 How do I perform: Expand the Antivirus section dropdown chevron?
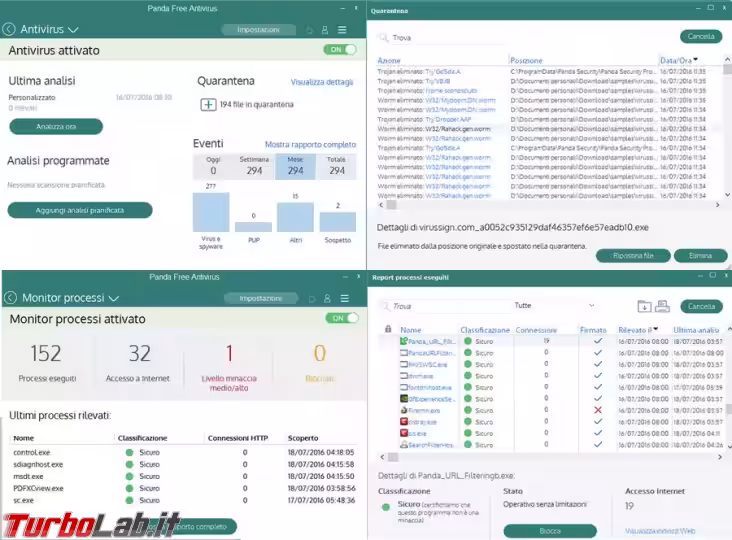(x=74, y=30)
